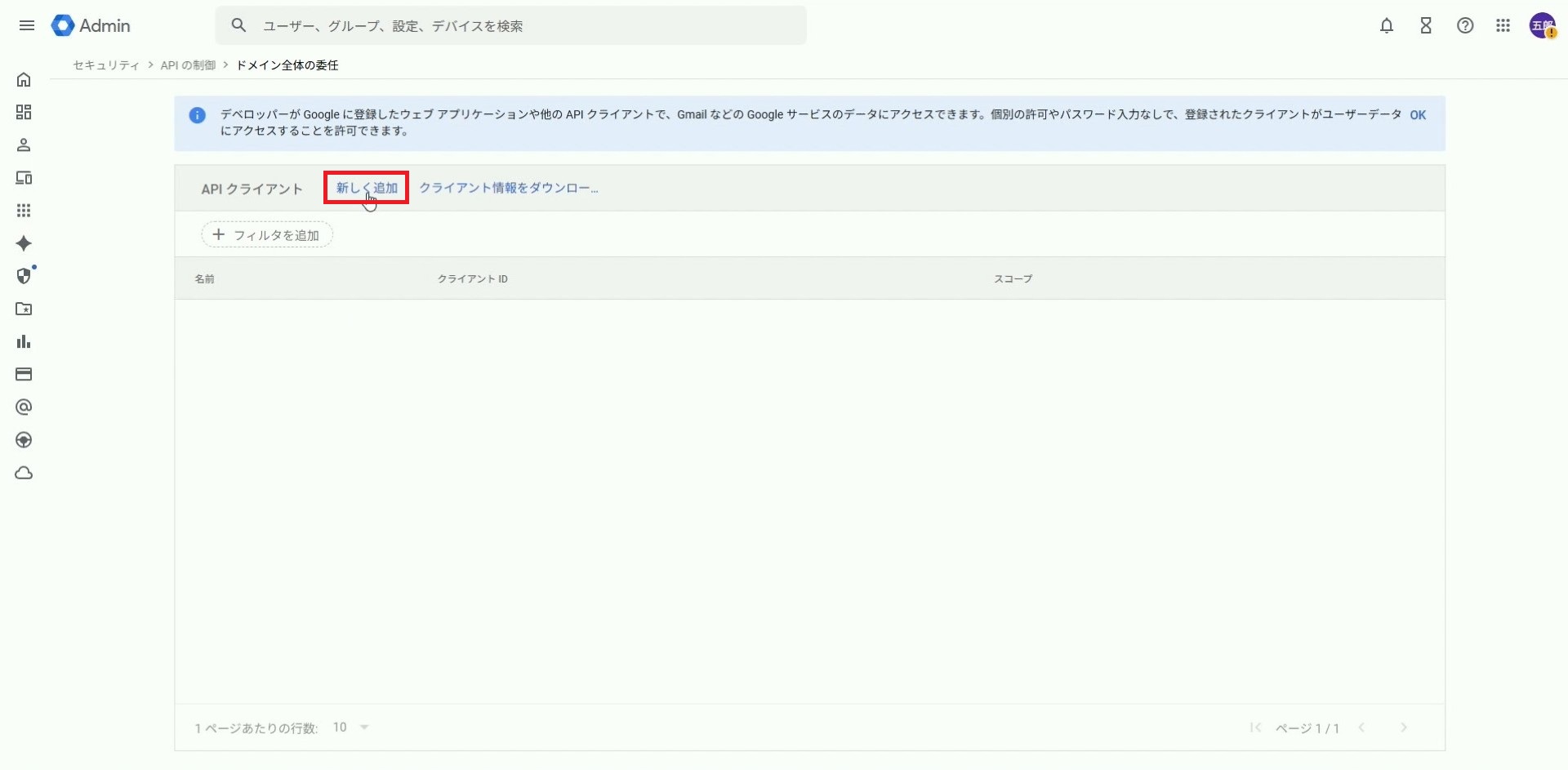Click クライアント情報をダウンロード link

coord(508,188)
